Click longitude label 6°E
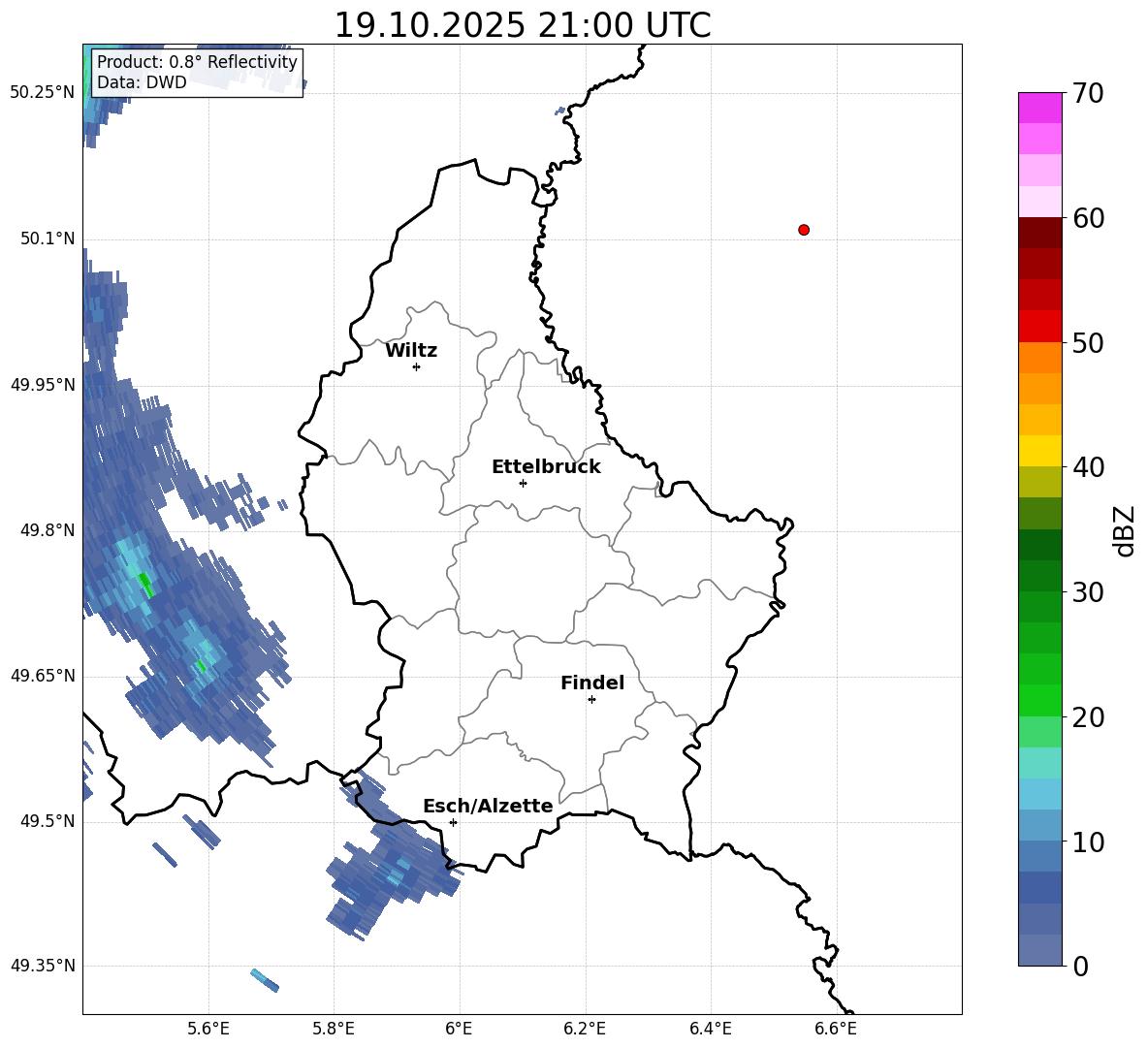 click(x=459, y=1029)
